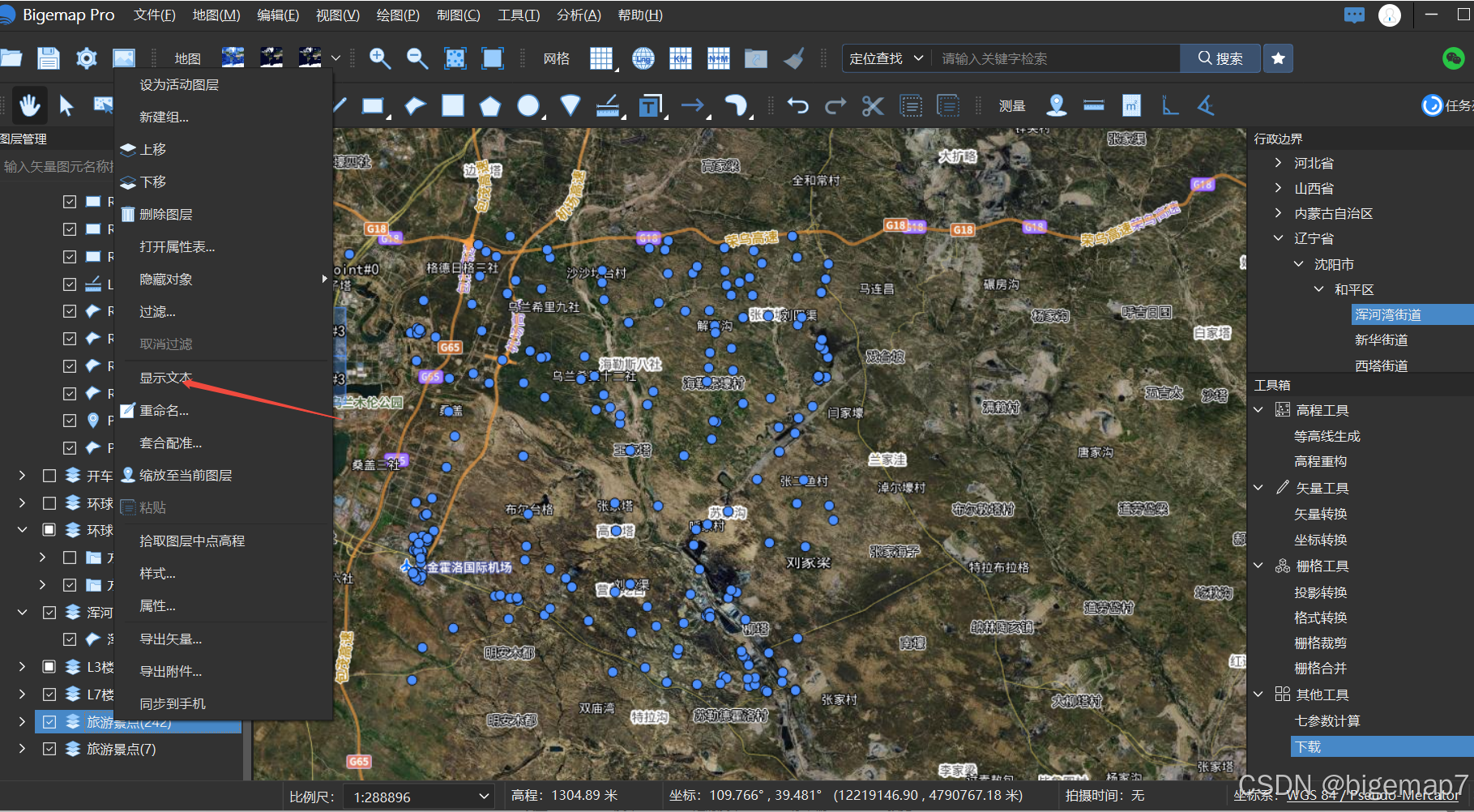
Task: Select 浑河湾街道 in boundary tree
Action: (1387, 314)
